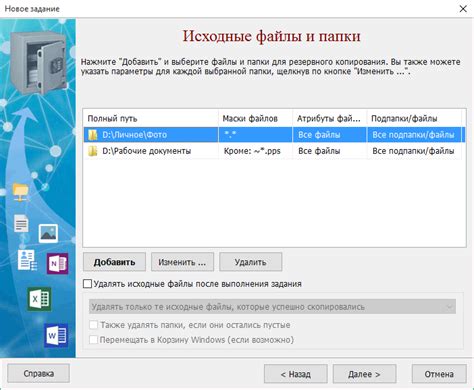Click the folder icon of D:\Личное\Фото row
The height and width of the screenshot is (390, 474).
(x=93, y=135)
